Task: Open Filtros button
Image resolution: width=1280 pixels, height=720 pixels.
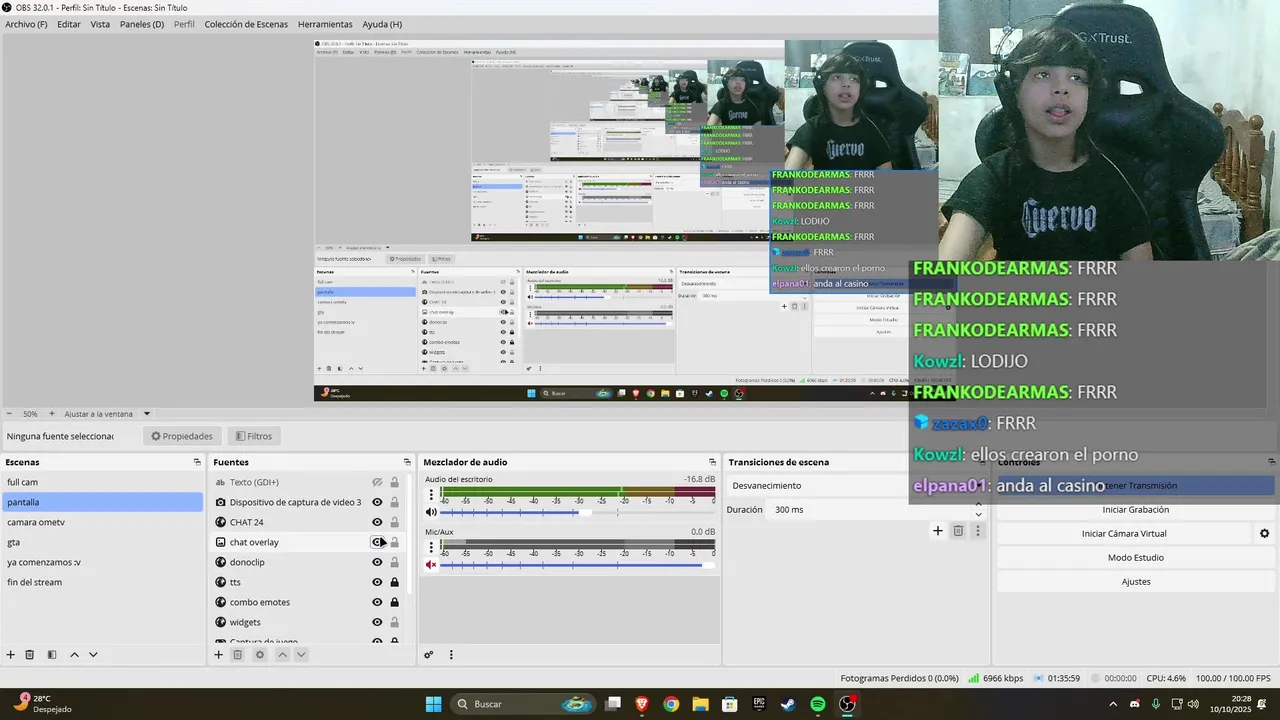Action: 253,436
